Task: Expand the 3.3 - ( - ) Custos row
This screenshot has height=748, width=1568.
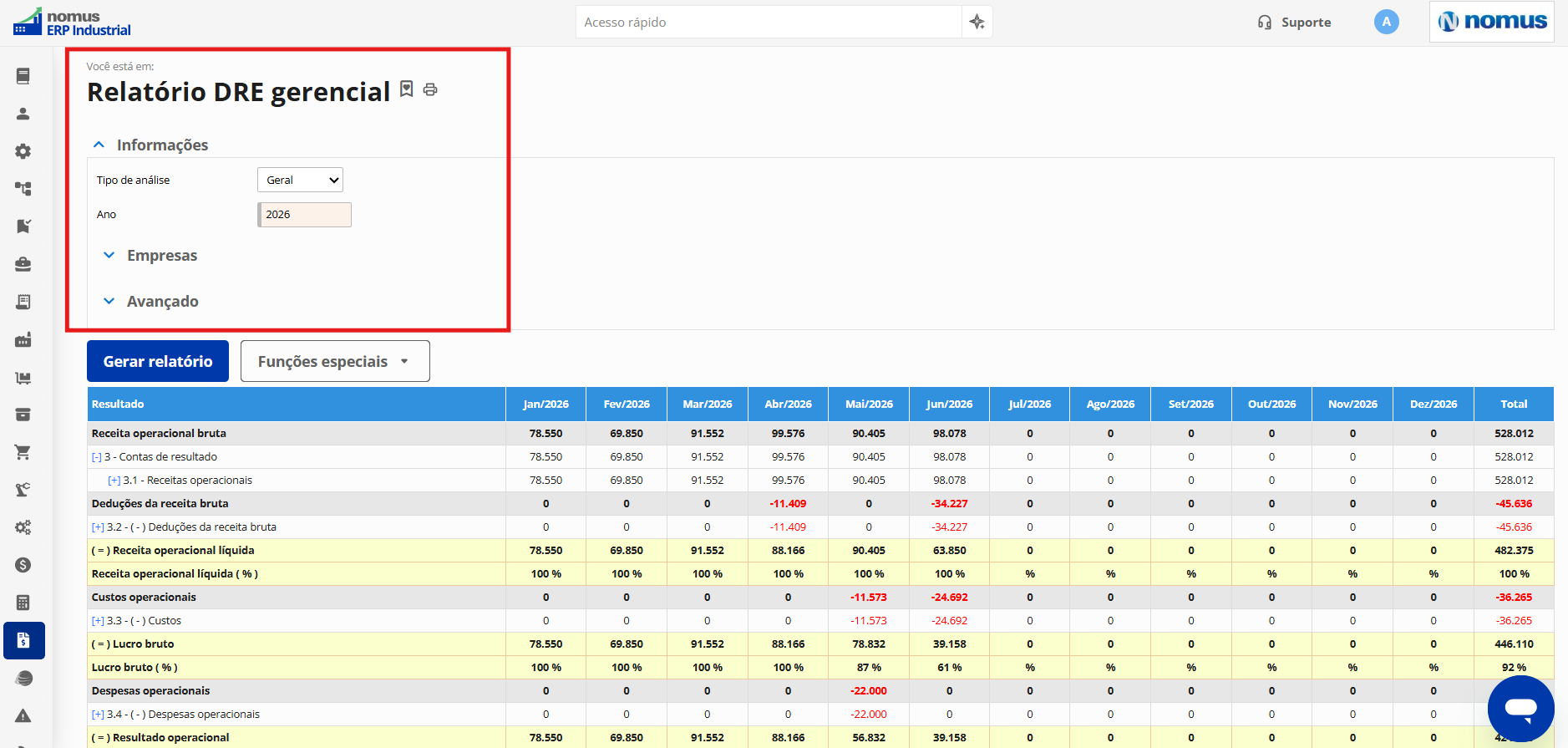Action: tap(98, 621)
